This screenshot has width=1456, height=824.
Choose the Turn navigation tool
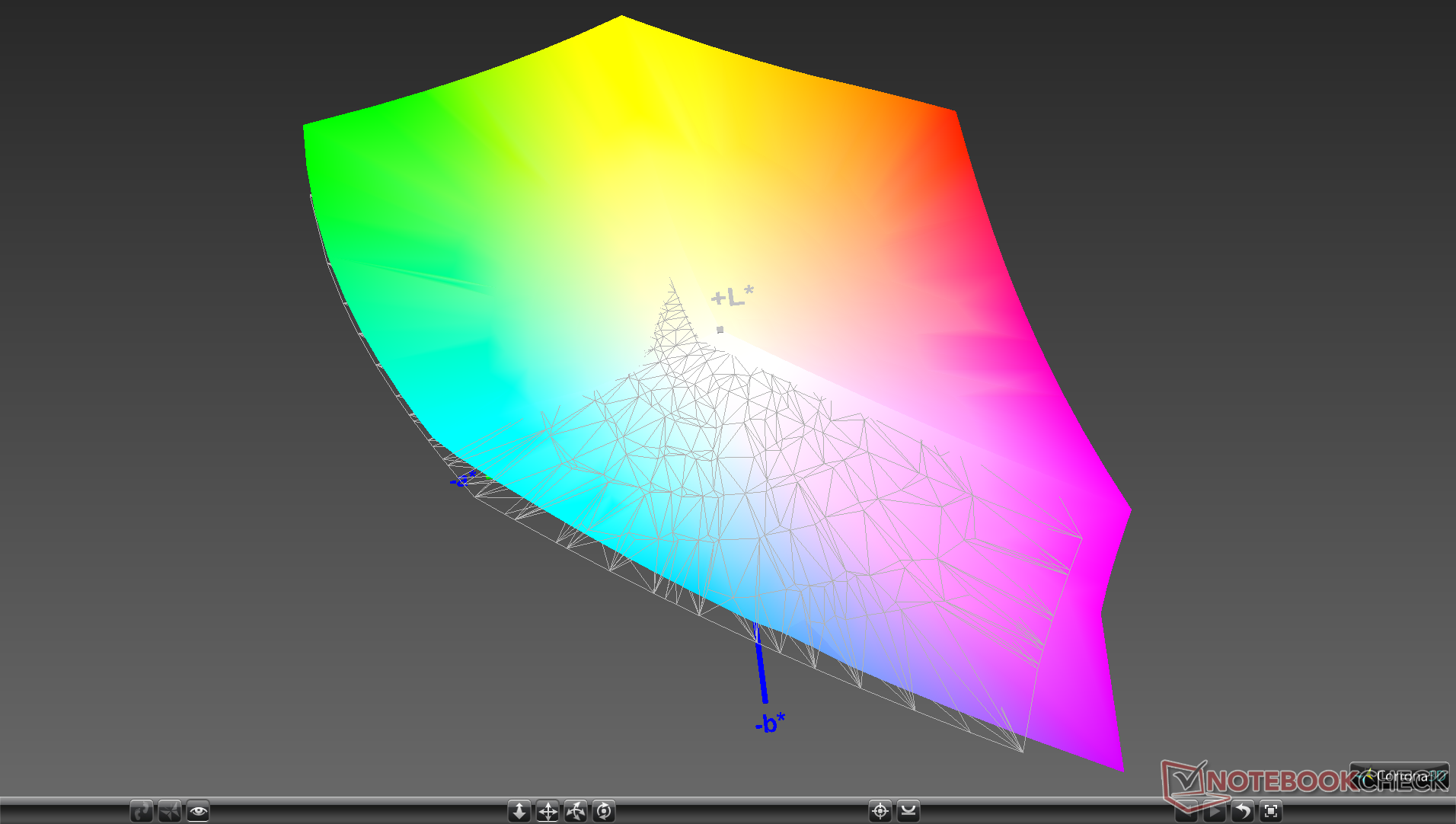(576, 811)
